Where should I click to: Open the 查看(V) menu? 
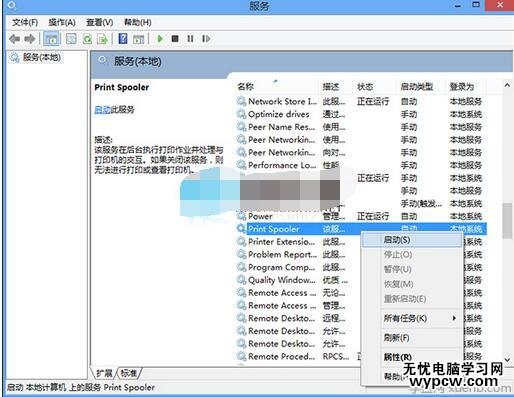[x=100, y=22]
